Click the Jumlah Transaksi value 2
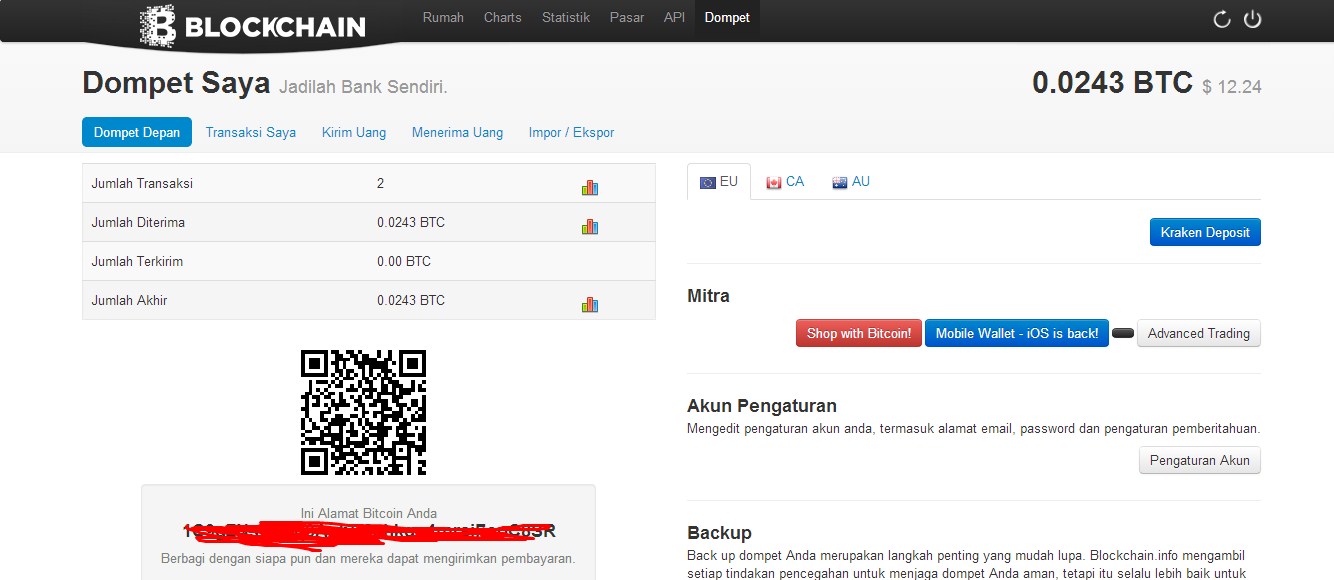 pyautogui.click(x=380, y=183)
